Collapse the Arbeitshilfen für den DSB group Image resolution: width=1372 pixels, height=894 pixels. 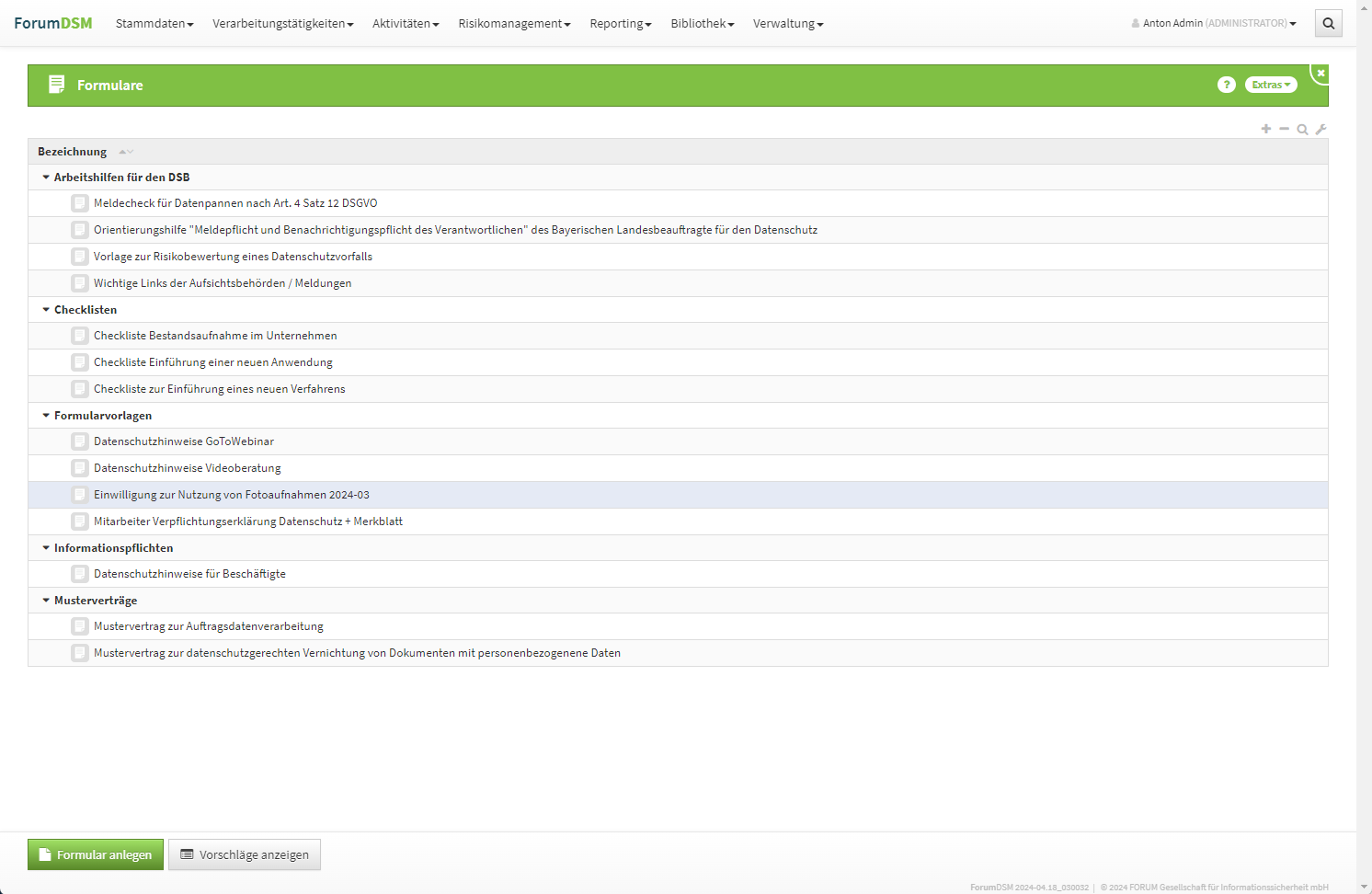46,178
